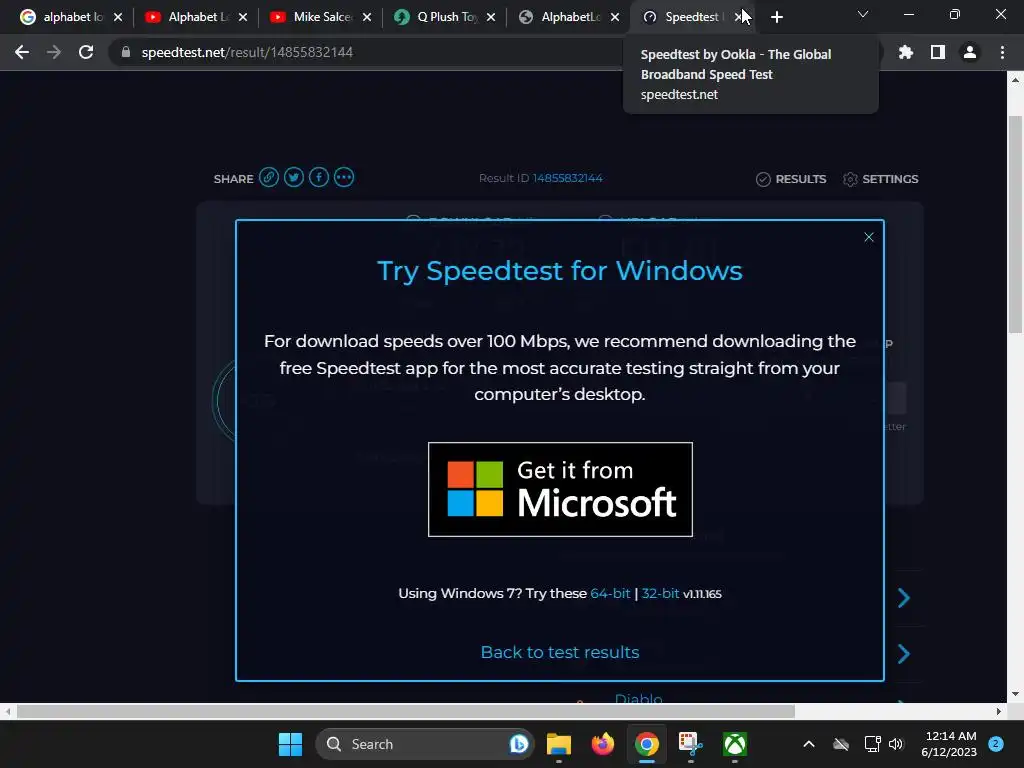Screen dimensions: 1024x768
Task: View site information lock icon
Action: pyautogui.click(x=126, y=52)
